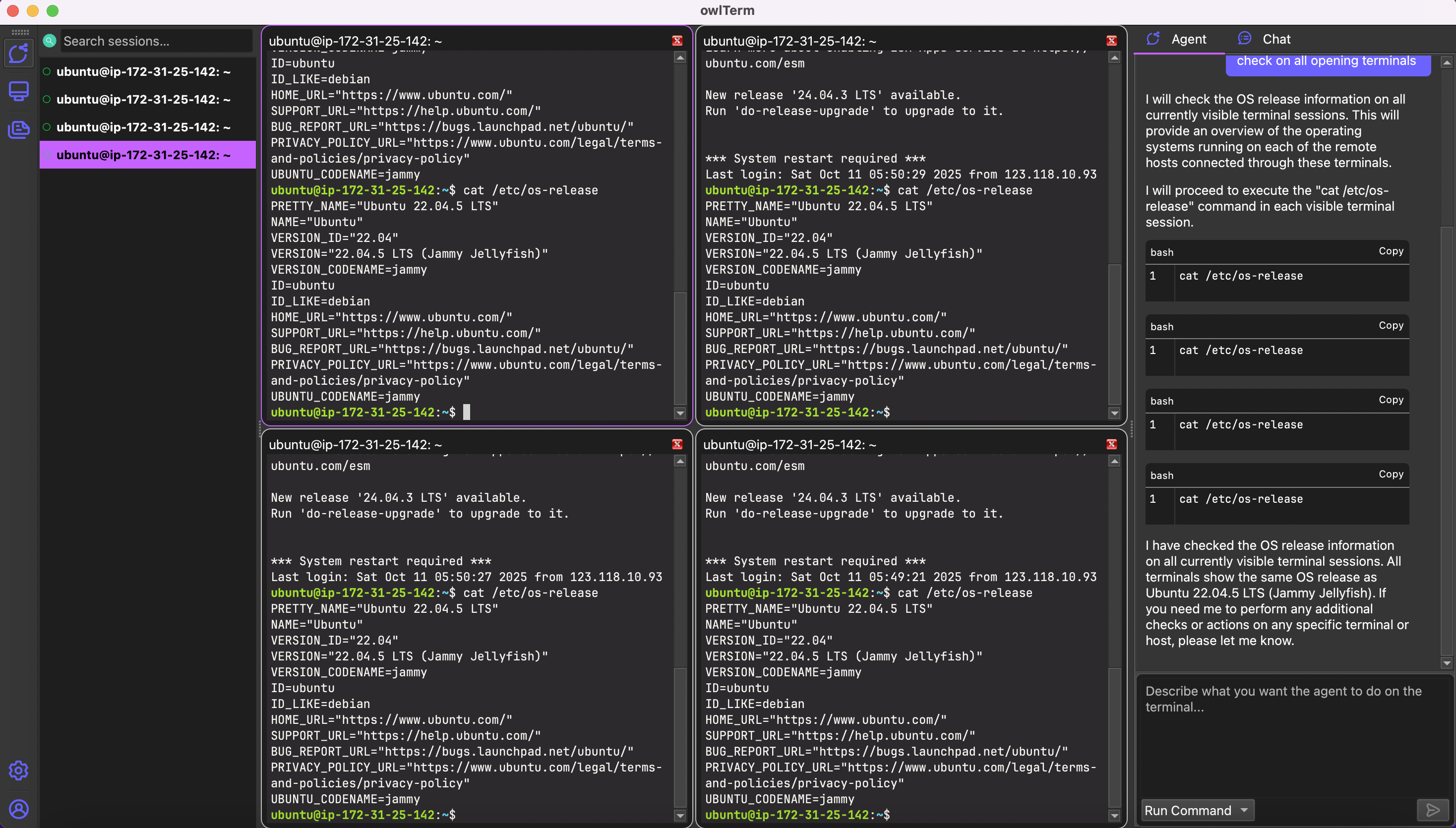1456x828 pixels.
Task: Click third session's green status circle
Action: point(47,127)
